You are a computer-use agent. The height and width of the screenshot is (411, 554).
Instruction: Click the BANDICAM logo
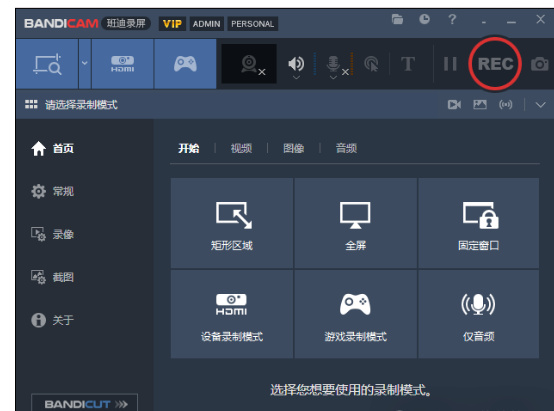61,24
